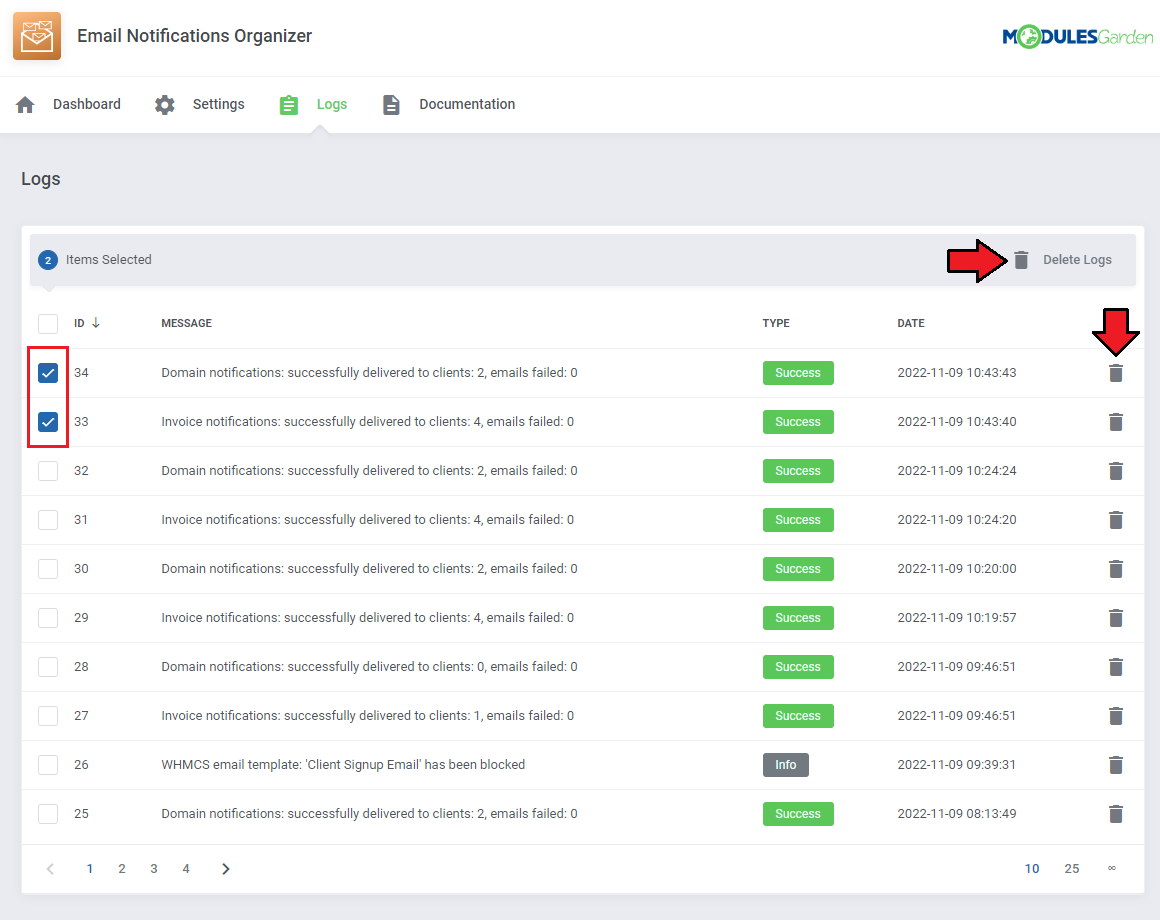Click the Email Notifications Organizer envelope logo
Image resolution: width=1160 pixels, height=920 pixels.
37,36
